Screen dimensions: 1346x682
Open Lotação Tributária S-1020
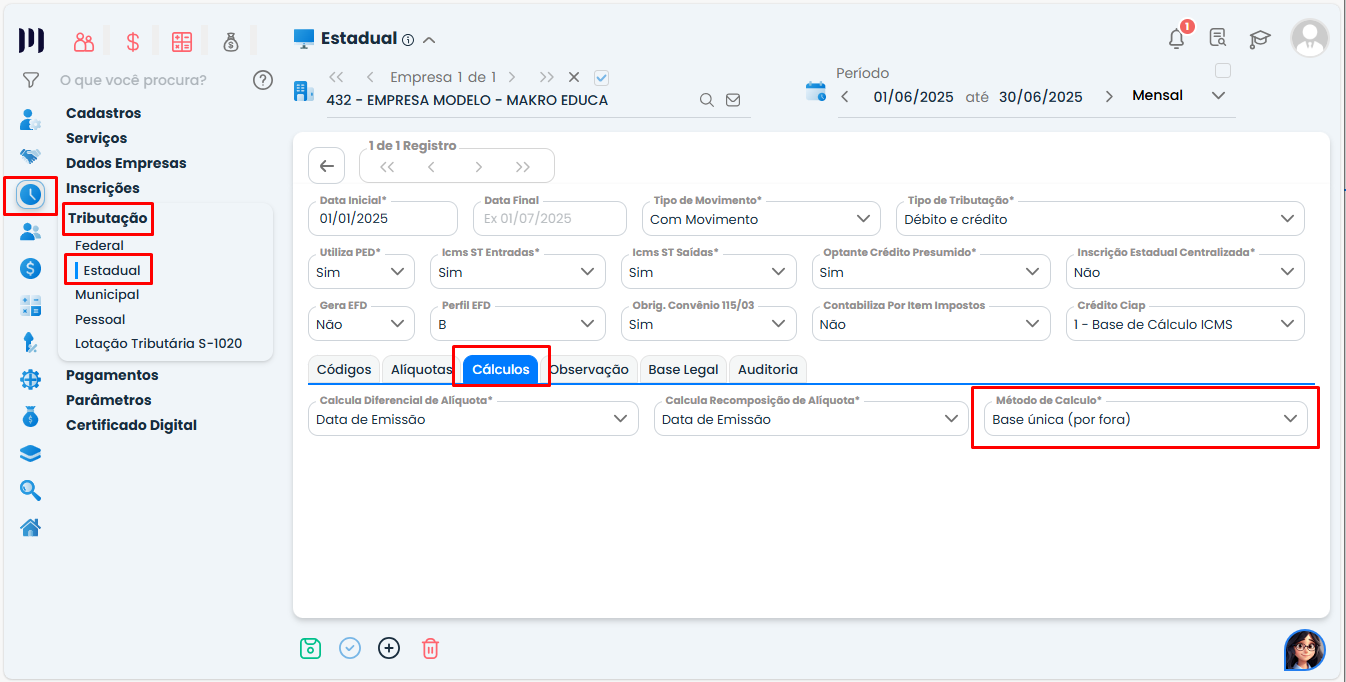point(158,343)
